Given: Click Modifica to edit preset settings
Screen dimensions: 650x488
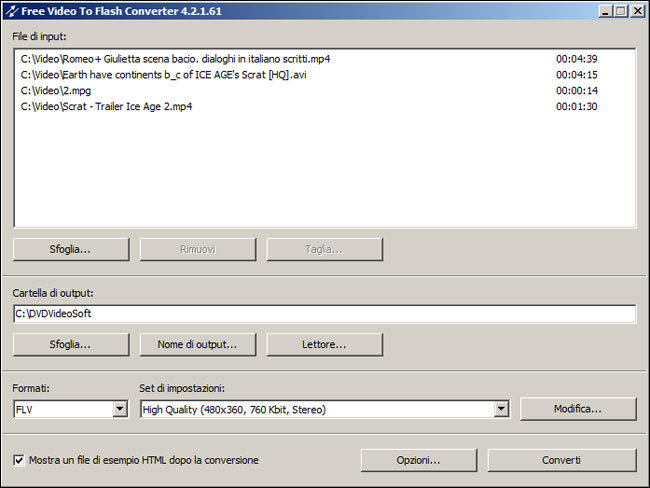Looking at the screenshot, I should (578, 409).
